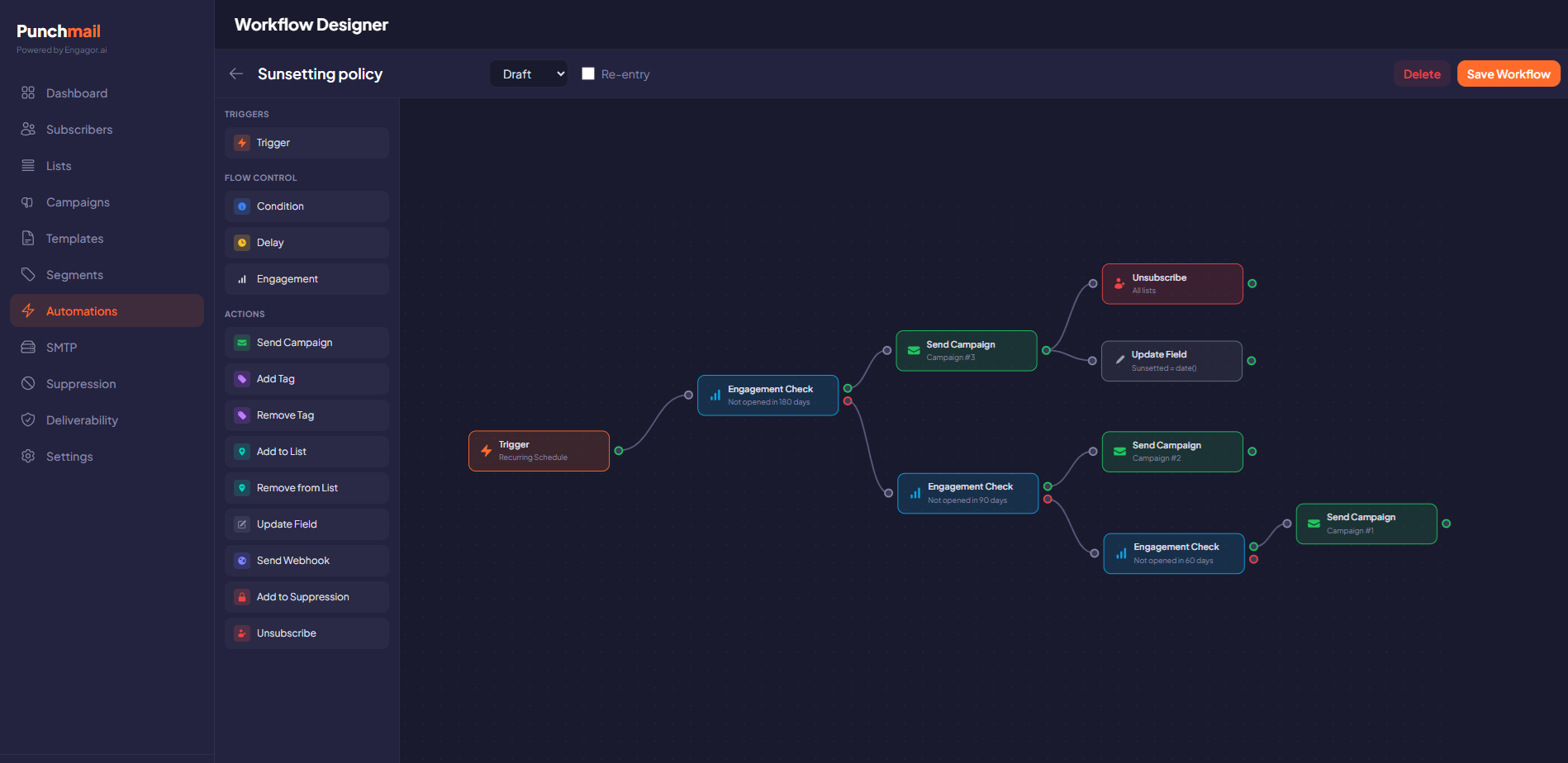
Task: Open the Templates page from sidebar
Action: 73,238
